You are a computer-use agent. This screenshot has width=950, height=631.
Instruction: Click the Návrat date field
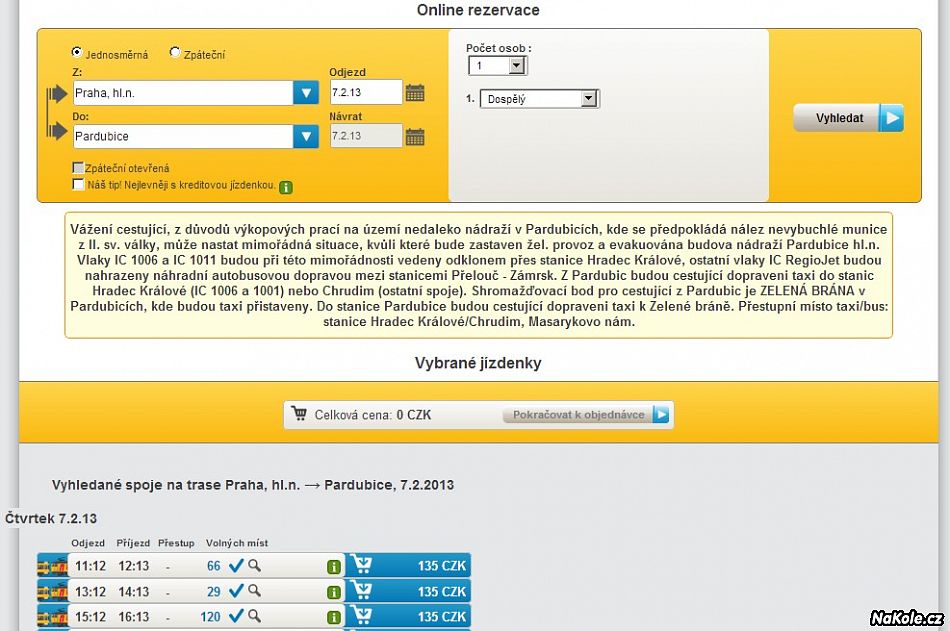(366, 136)
